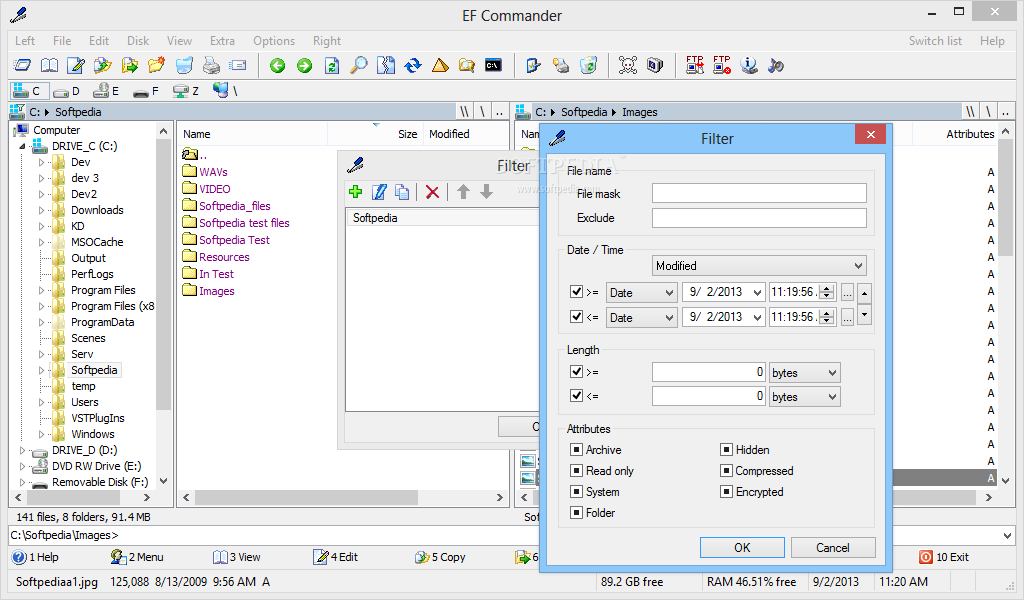Click the new folder icon with spark
The height and width of the screenshot is (600, 1024).
tap(156, 65)
